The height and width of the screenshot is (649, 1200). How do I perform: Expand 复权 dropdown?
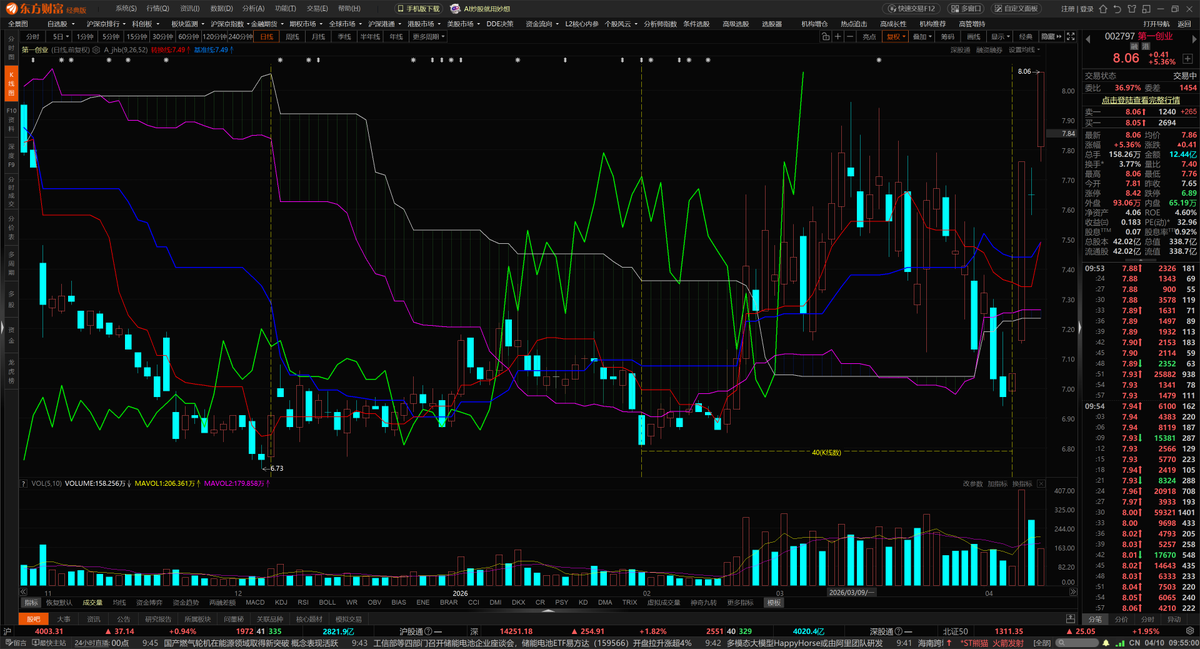coord(904,37)
